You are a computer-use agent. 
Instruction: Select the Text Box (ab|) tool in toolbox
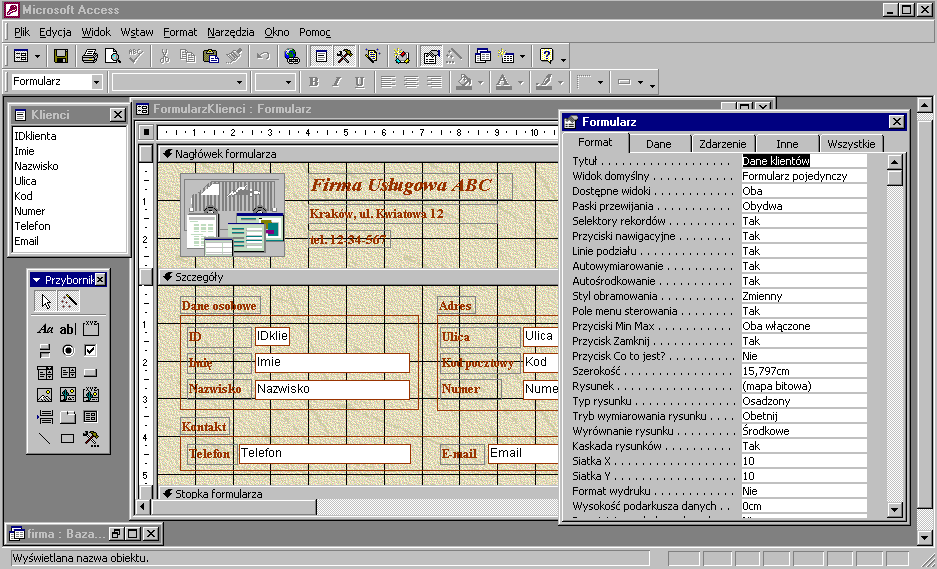[68, 329]
